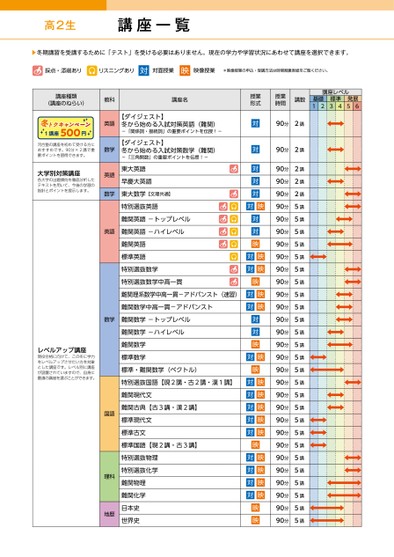Click the 大学別対策講座 category heading

pos(59,173)
